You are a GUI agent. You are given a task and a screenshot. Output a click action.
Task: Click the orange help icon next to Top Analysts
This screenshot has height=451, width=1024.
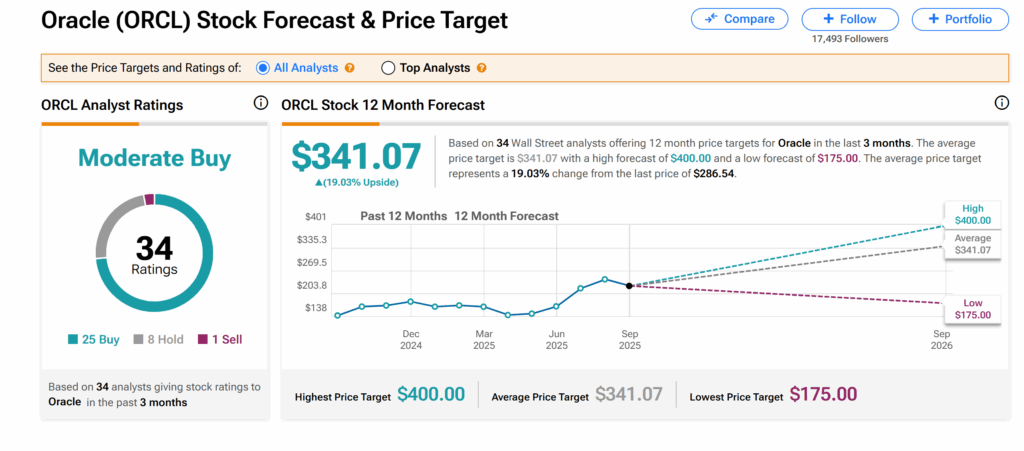[x=481, y=68]
